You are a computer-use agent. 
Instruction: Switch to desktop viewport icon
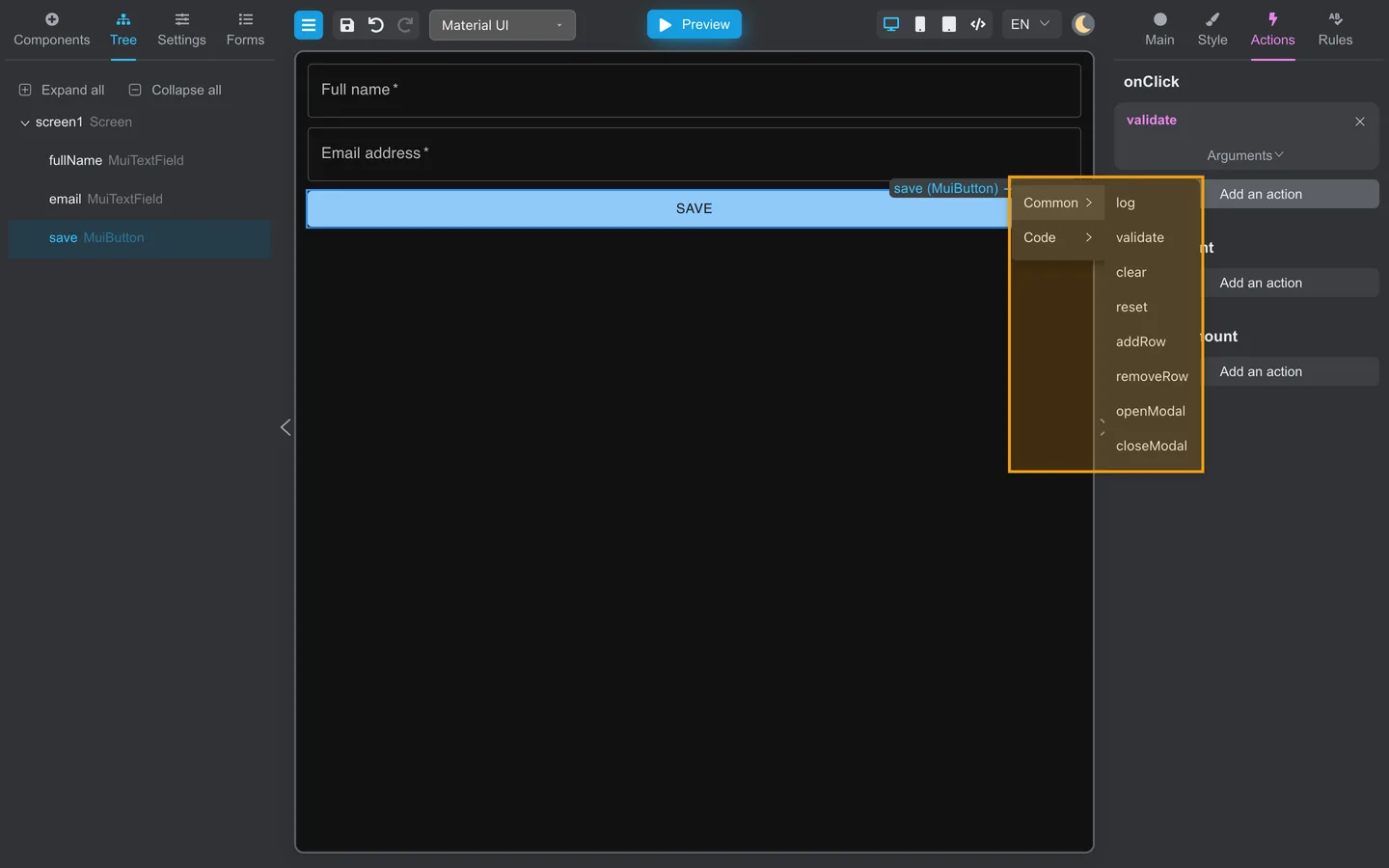click(891, 24)
